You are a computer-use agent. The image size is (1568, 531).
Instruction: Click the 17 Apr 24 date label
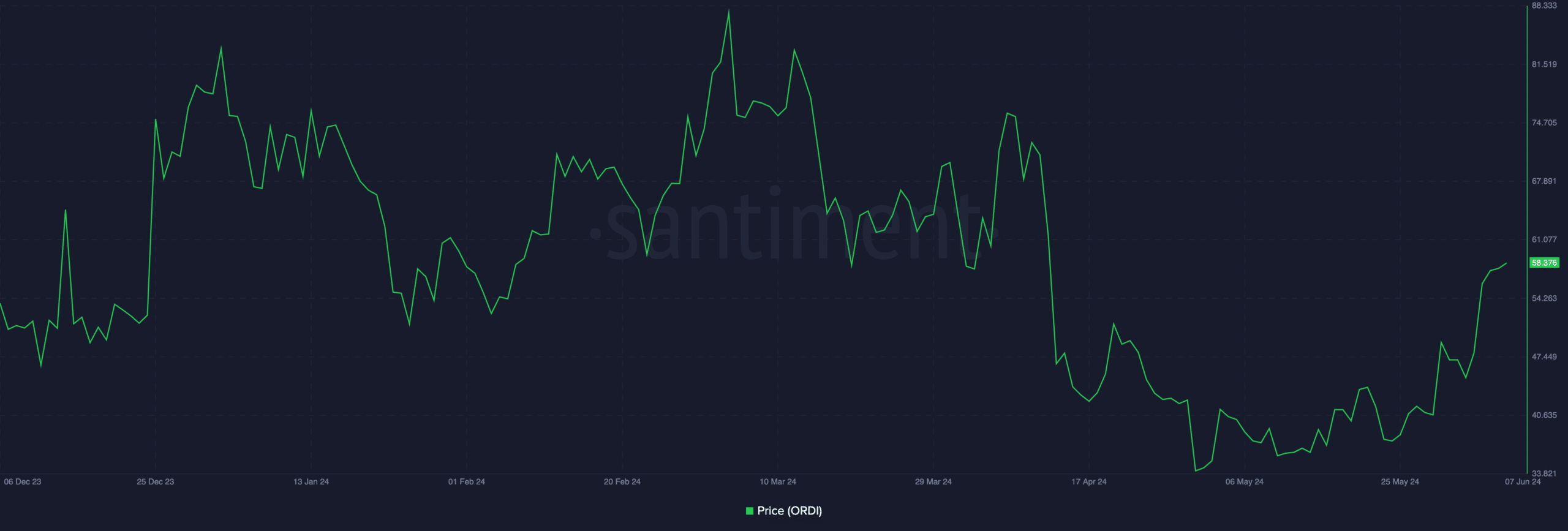[1089, 482]
